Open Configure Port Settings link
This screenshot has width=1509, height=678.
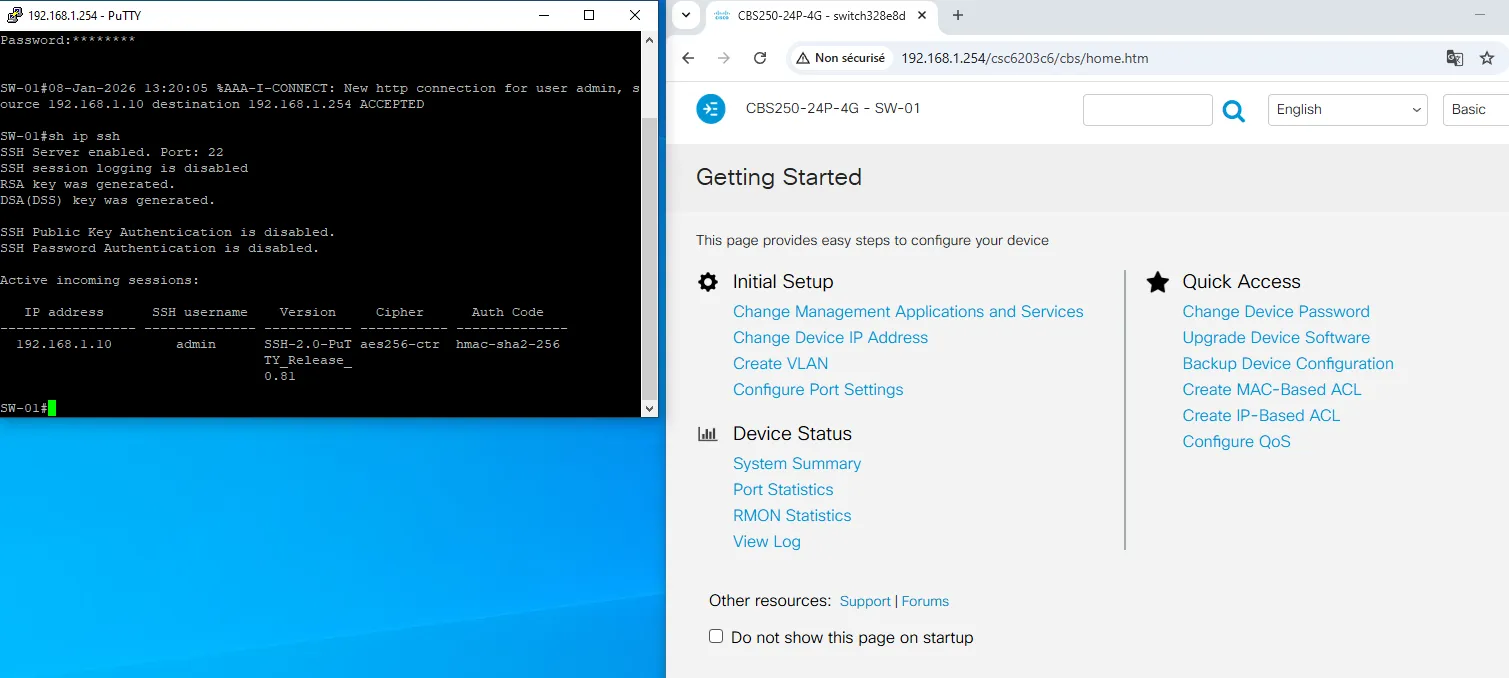[818, 390]
